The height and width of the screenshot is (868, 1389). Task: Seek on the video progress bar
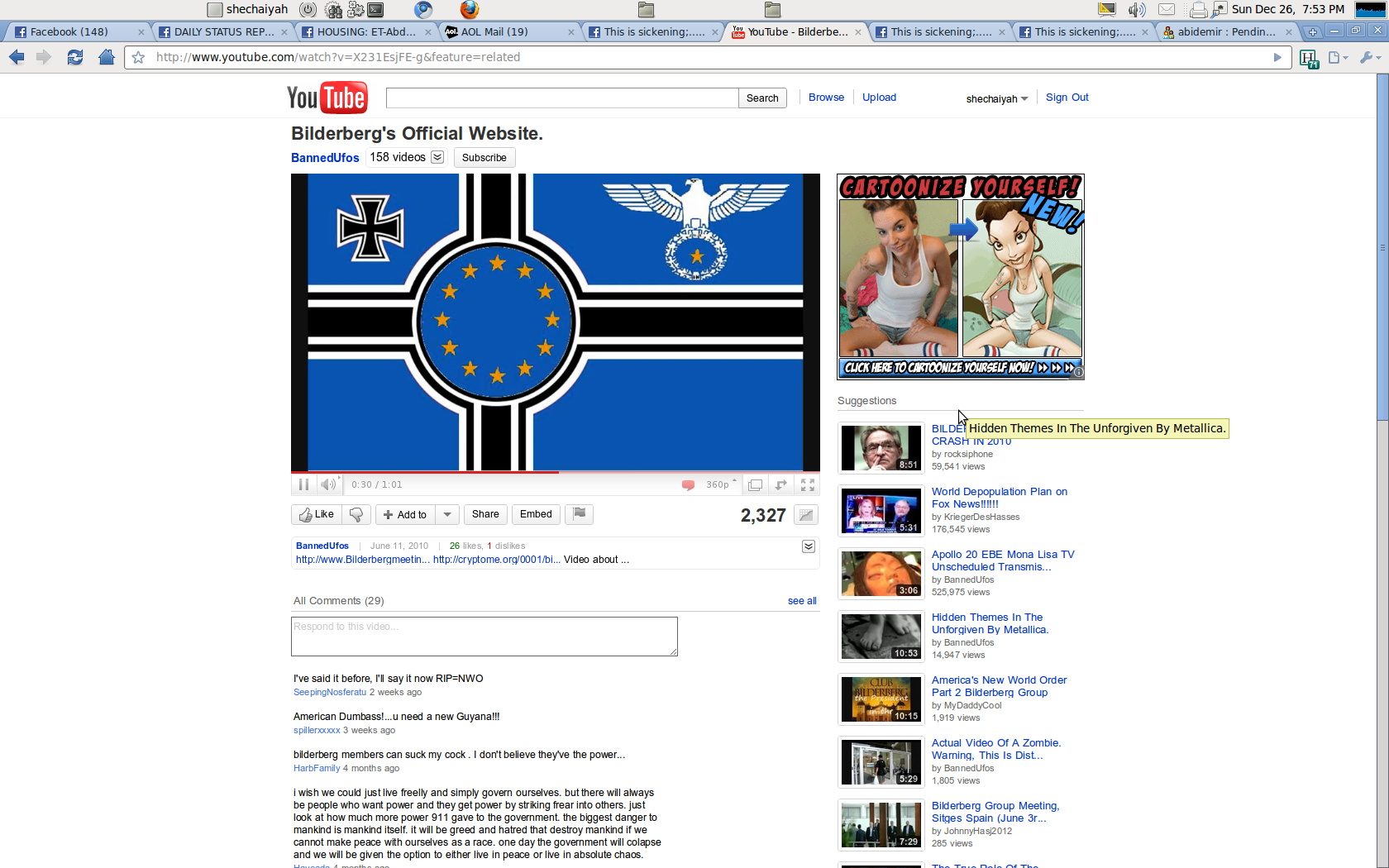click(x=556, y=472)
